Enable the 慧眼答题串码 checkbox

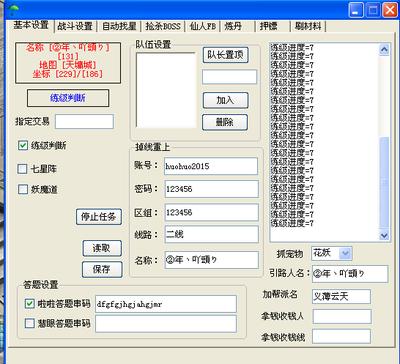tap(30, 323)
